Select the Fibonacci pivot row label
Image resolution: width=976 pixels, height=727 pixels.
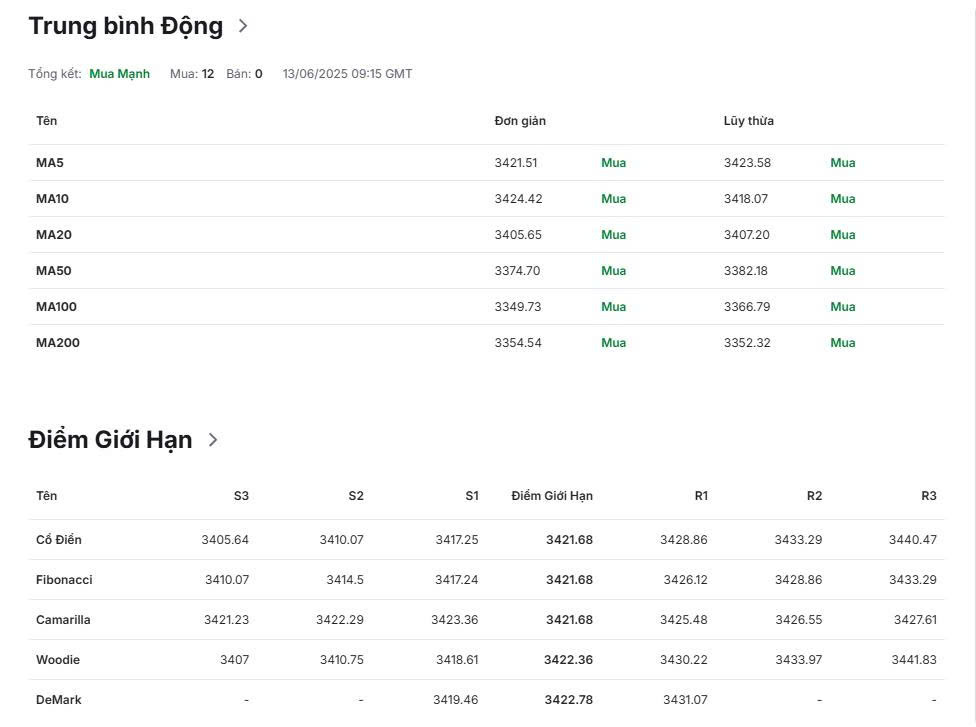click(x=64, y=580)
